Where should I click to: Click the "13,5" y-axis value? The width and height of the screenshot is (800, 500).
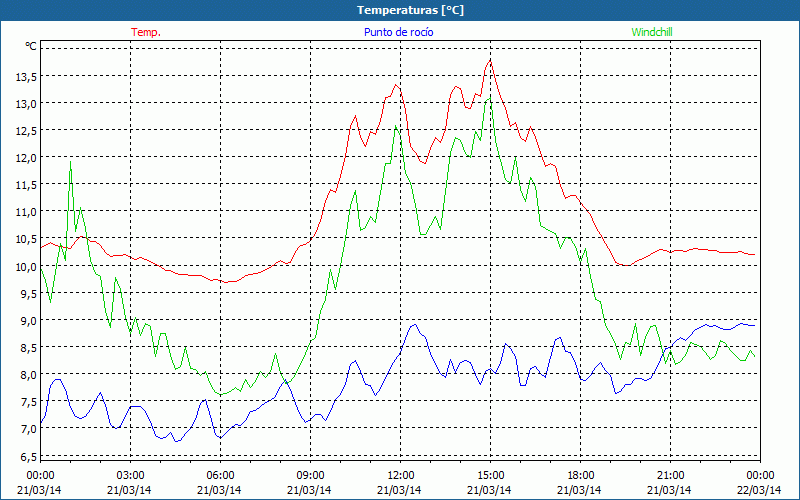[25, 77]
